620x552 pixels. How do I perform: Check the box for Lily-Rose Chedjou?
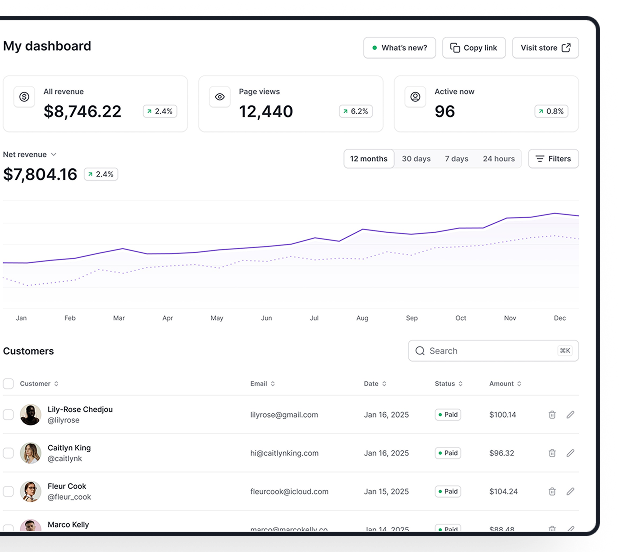(9, 414)
